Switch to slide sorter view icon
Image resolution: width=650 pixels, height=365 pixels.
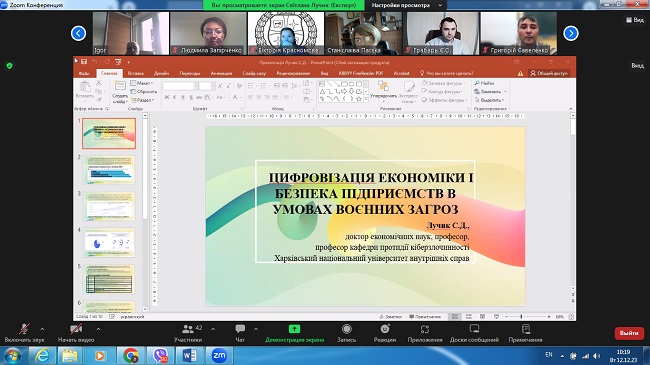pyautogui.click(x=468, y=316)
